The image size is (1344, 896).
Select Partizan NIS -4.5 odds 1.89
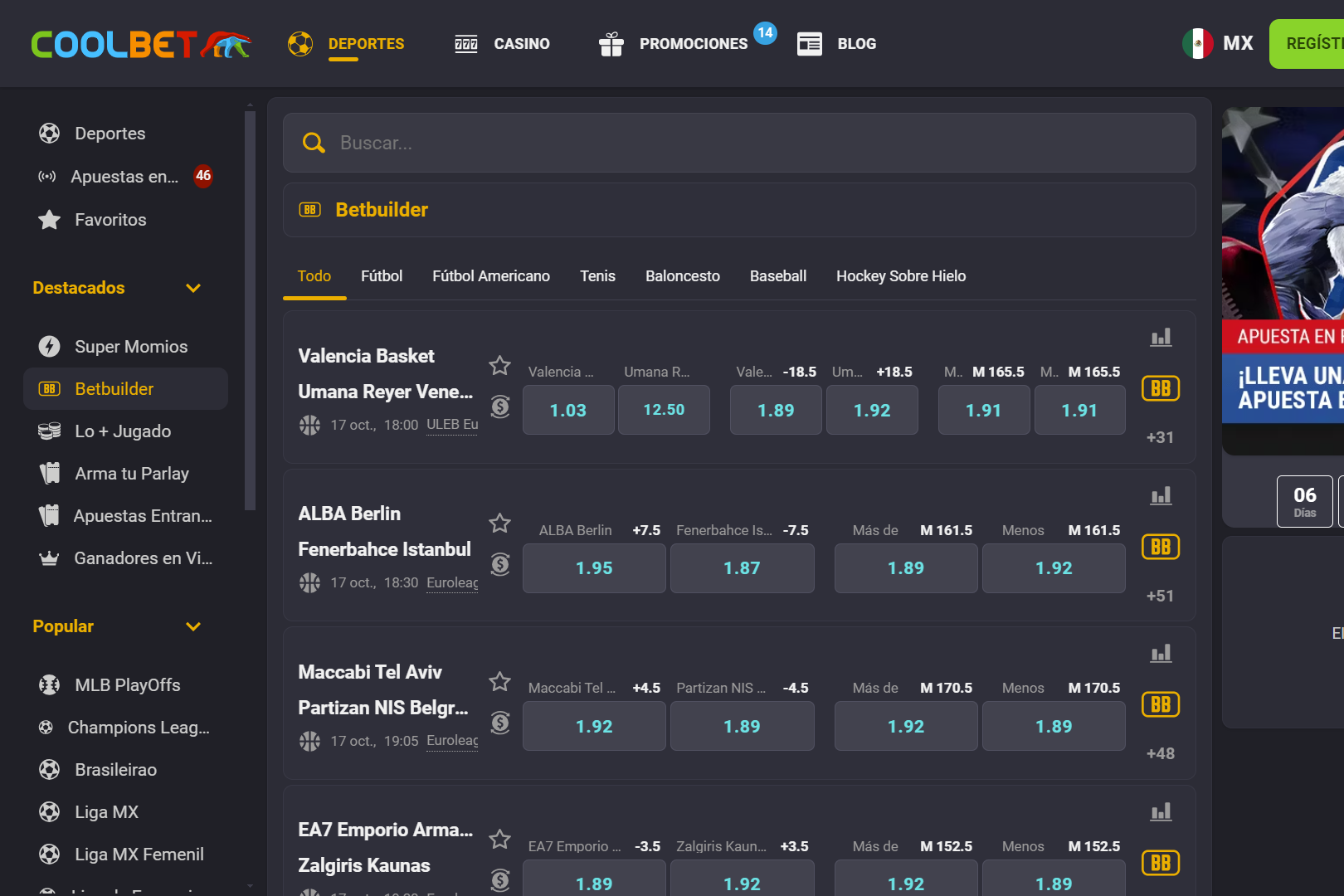coord(742,726)
